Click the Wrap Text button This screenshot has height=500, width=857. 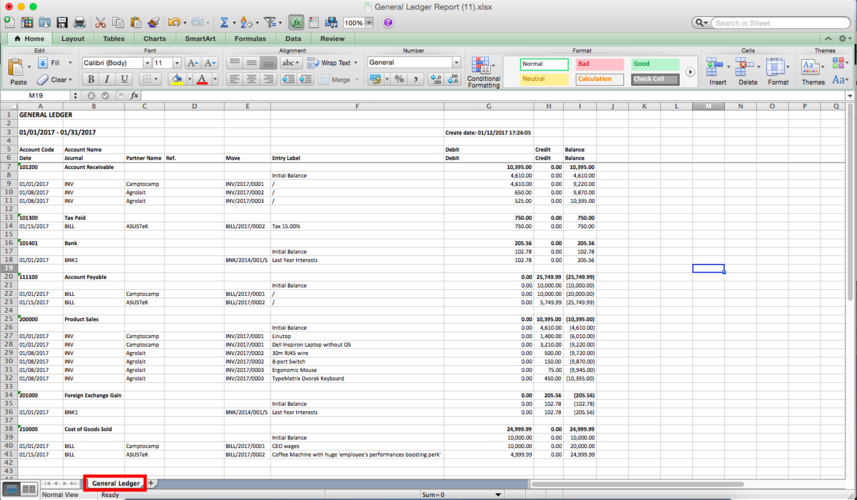click(332, 63)
